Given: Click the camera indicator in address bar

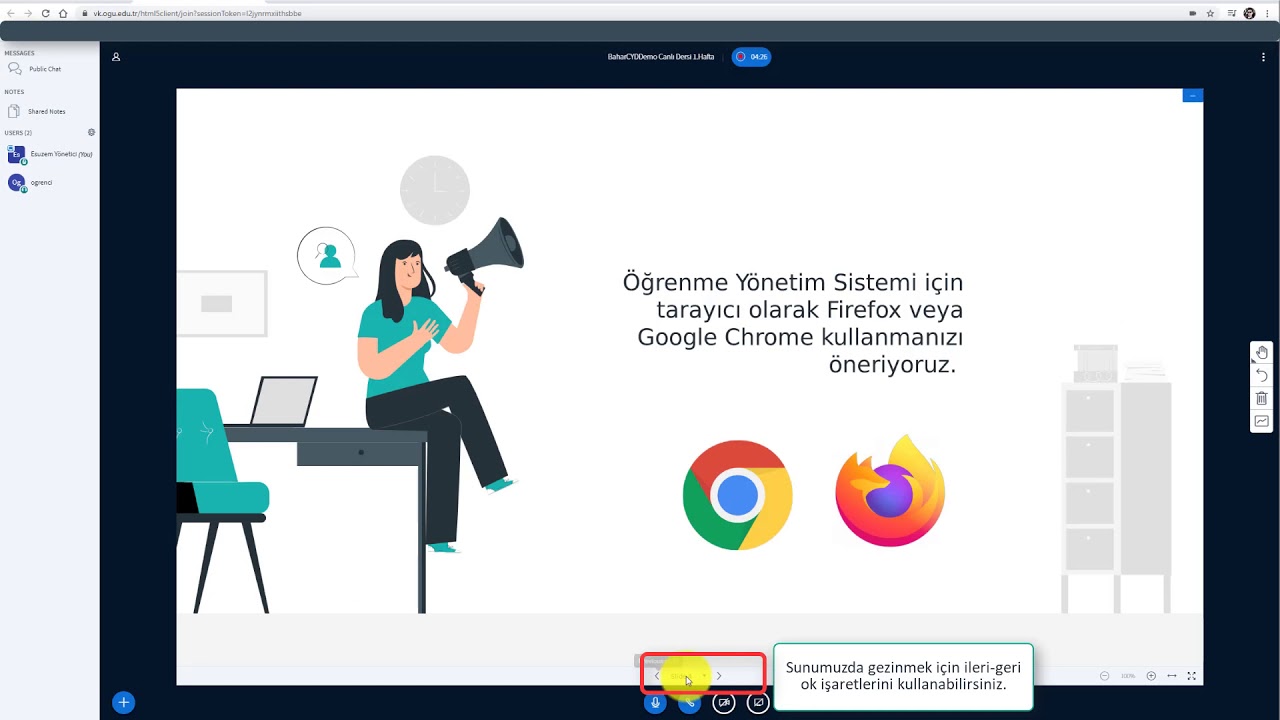Looking at the screenshot, I should pyautogui.click(x=1192, y=13).
